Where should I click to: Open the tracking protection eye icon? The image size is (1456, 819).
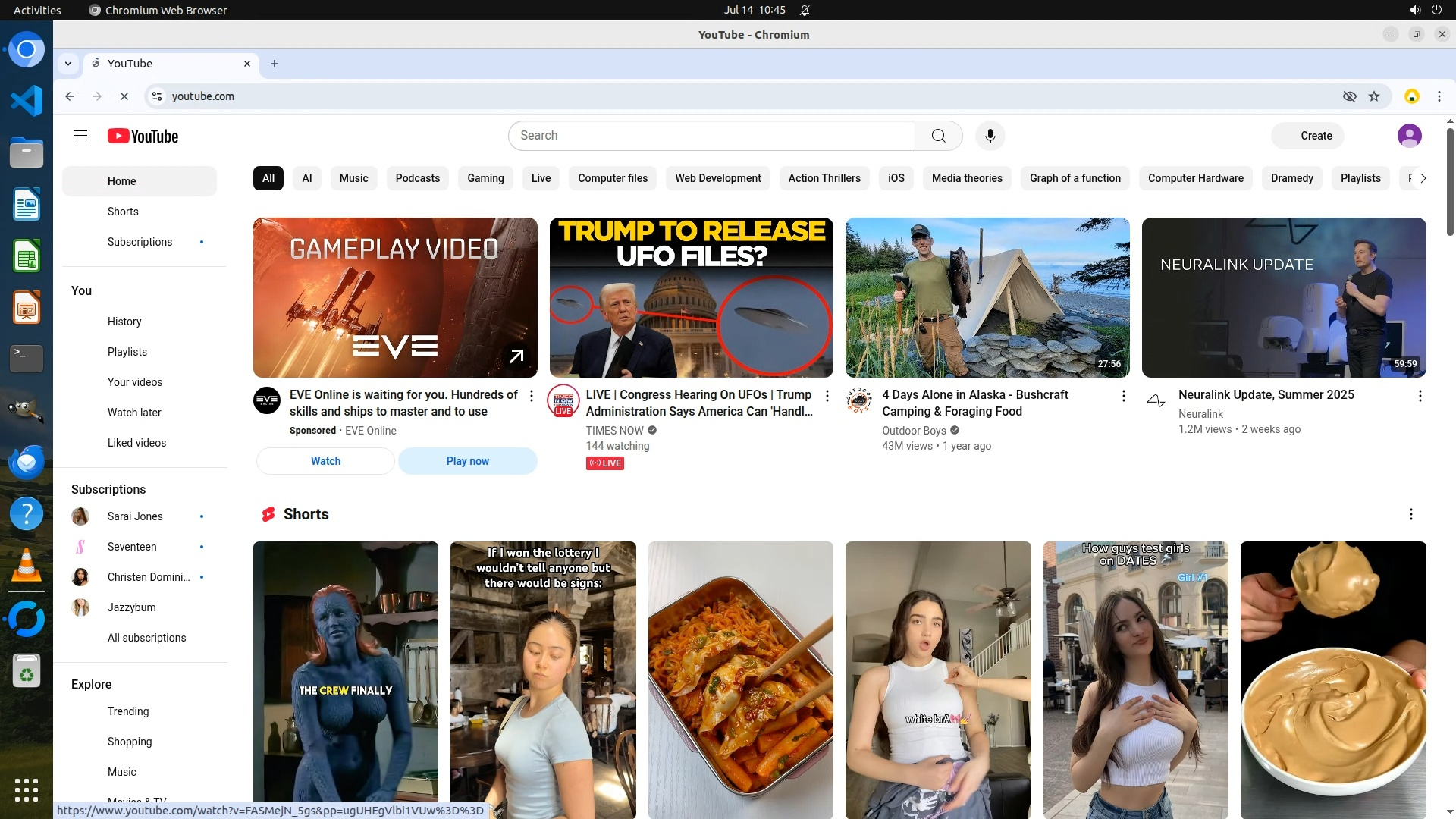point(1349,96)
